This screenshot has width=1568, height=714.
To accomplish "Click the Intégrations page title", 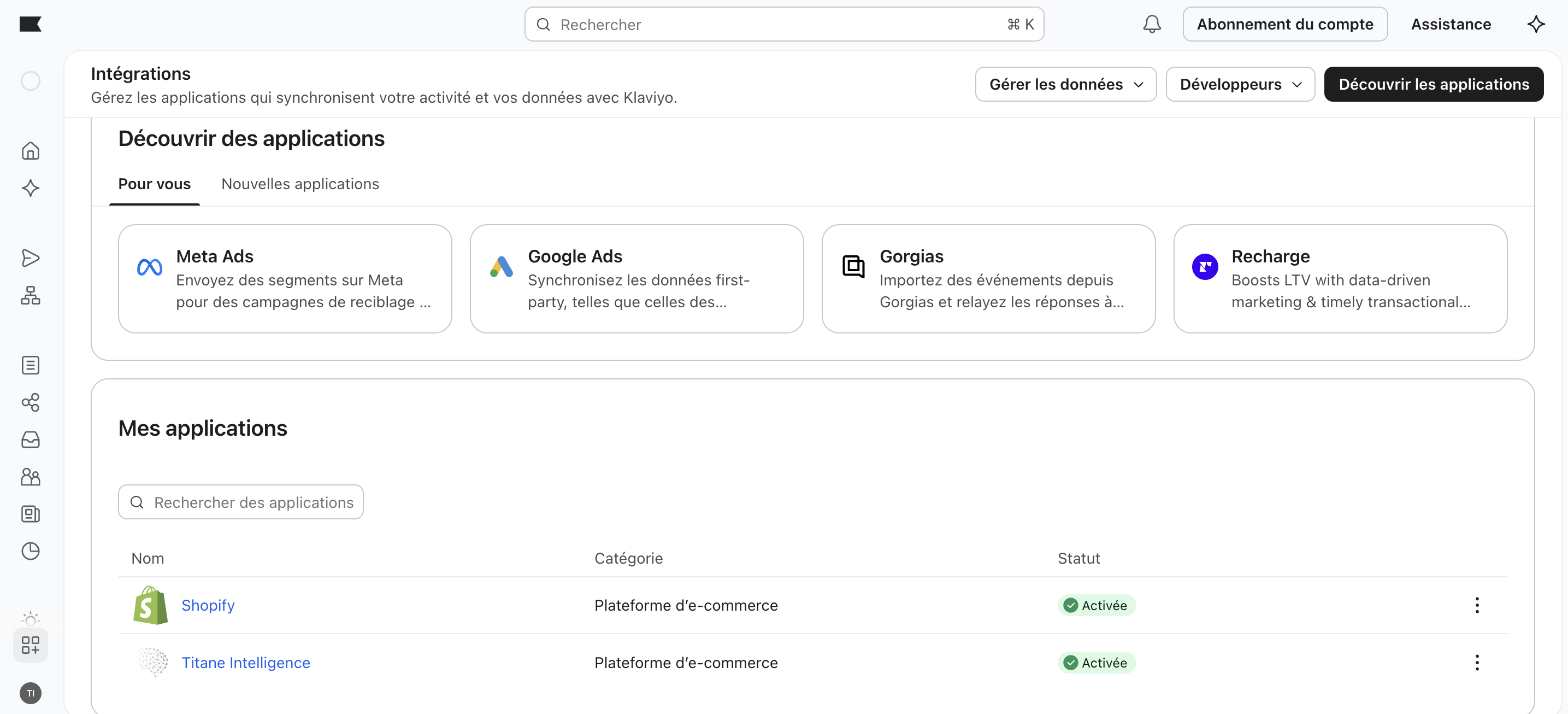I will point(140,74).
